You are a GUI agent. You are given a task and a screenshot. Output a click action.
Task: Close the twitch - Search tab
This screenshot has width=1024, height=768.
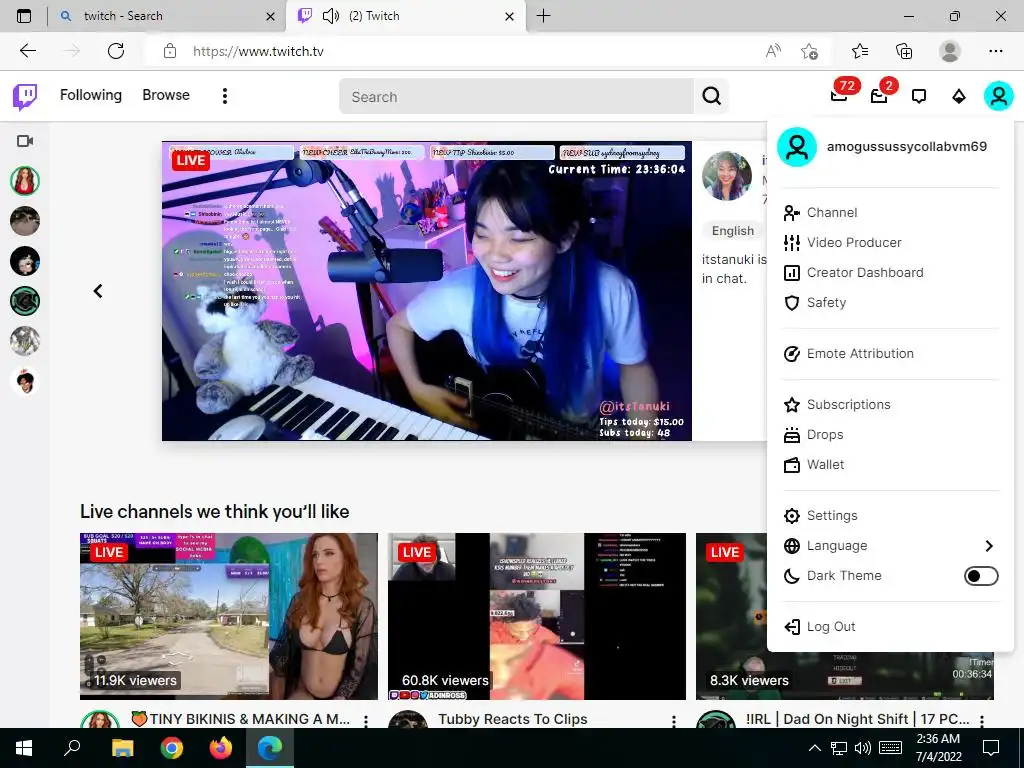(270, 16)
